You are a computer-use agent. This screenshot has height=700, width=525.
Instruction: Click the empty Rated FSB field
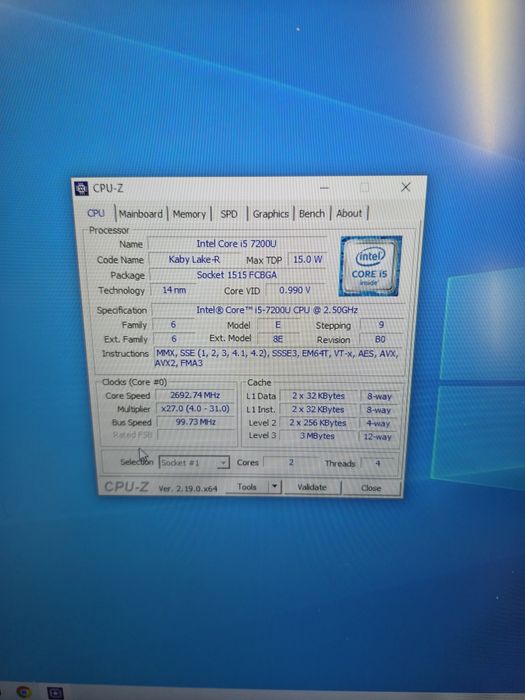coord(196,435)
